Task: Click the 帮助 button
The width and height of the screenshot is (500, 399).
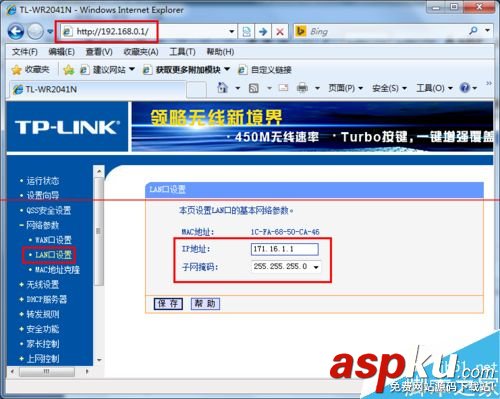Action: (x=205, y=304)
